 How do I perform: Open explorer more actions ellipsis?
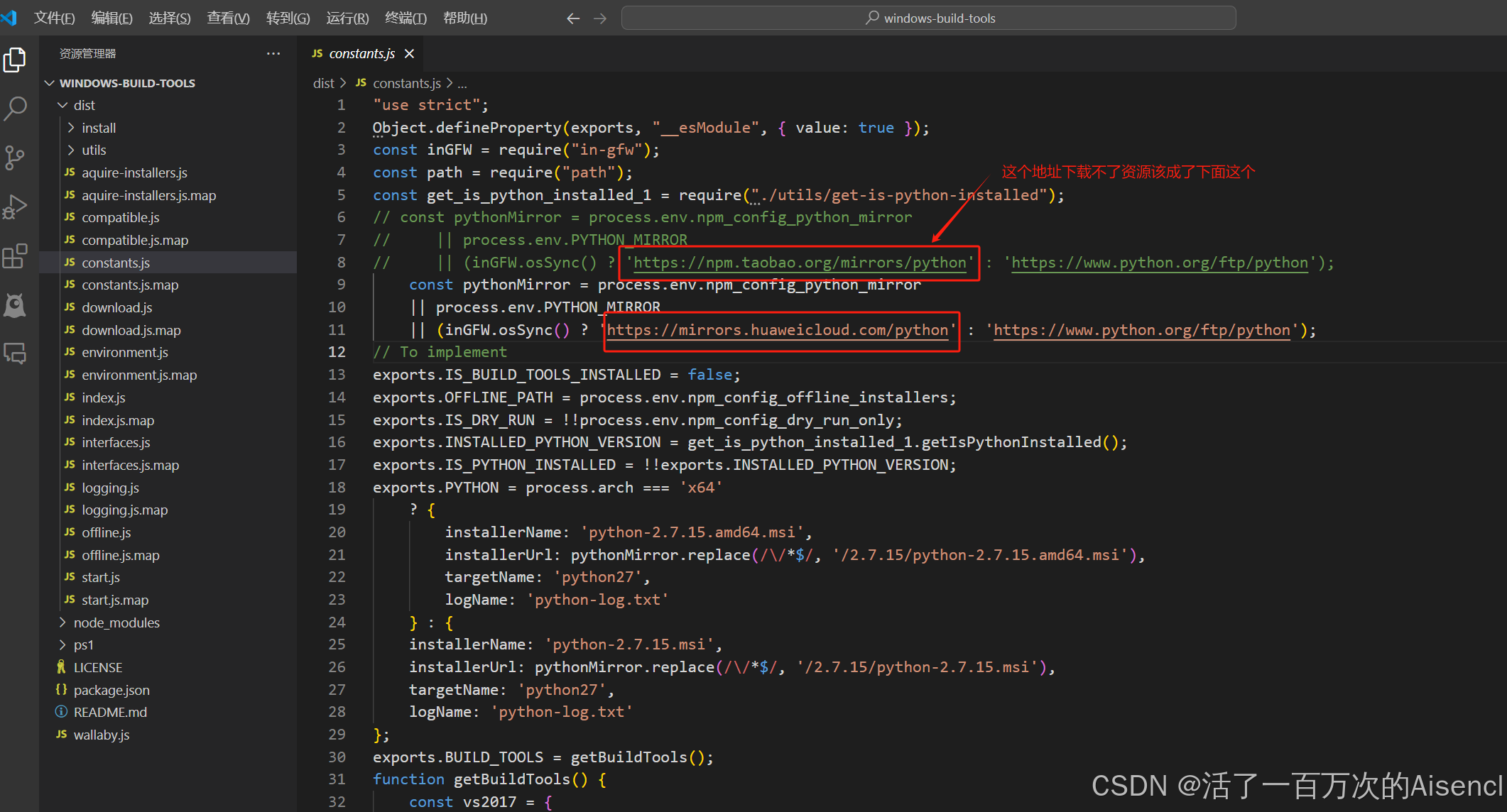tap(273, 54)
